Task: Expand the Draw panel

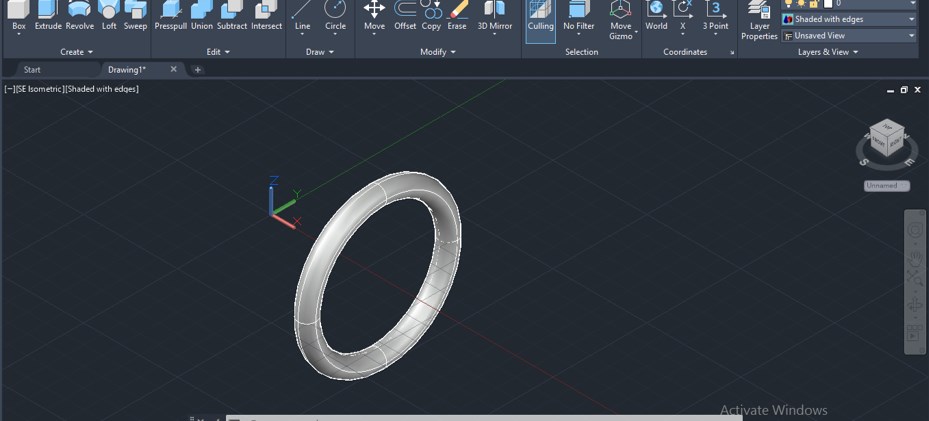Action: [x=320, y=52]
